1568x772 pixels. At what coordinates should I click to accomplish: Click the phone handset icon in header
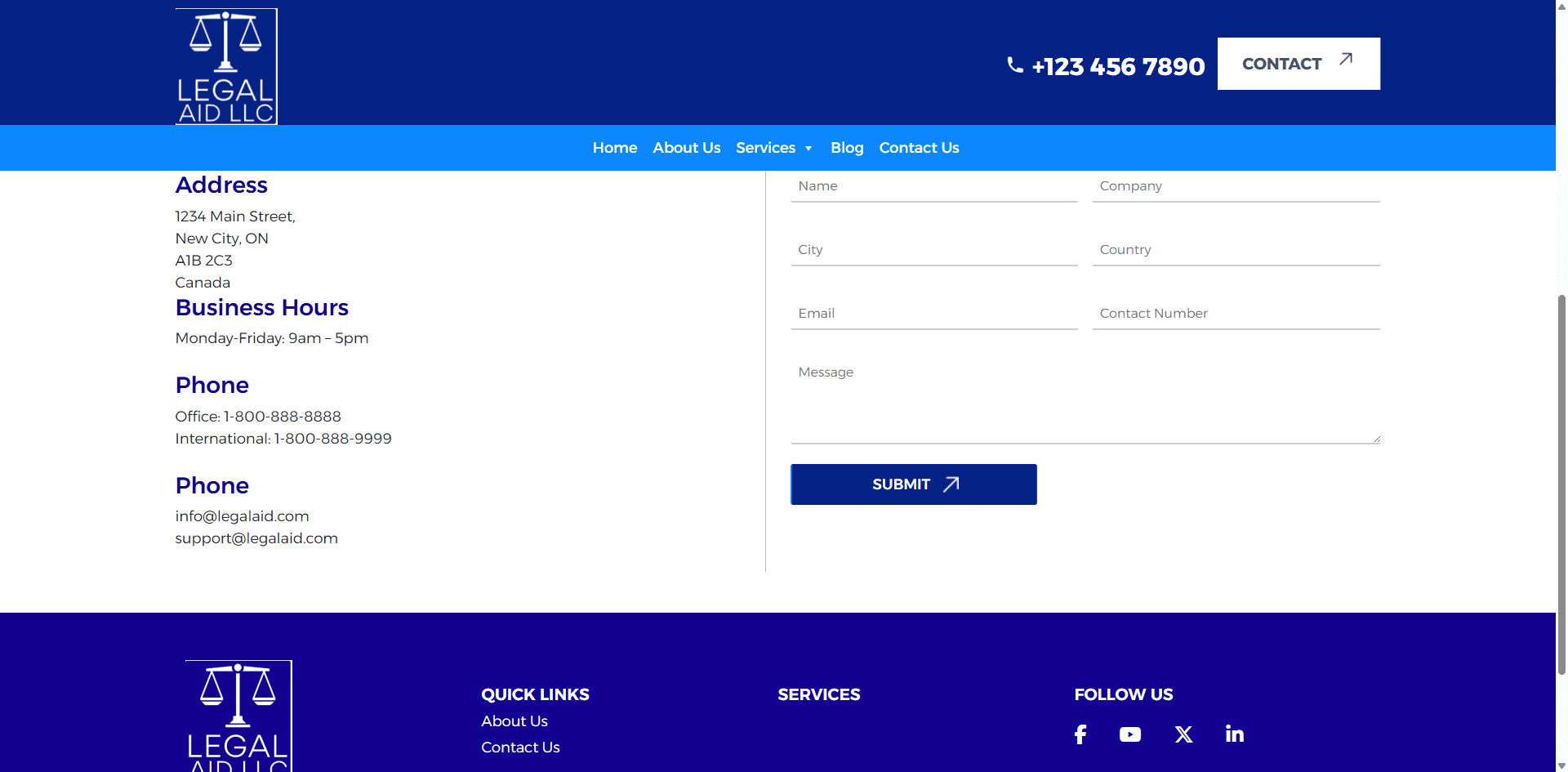pos(1015,65)
